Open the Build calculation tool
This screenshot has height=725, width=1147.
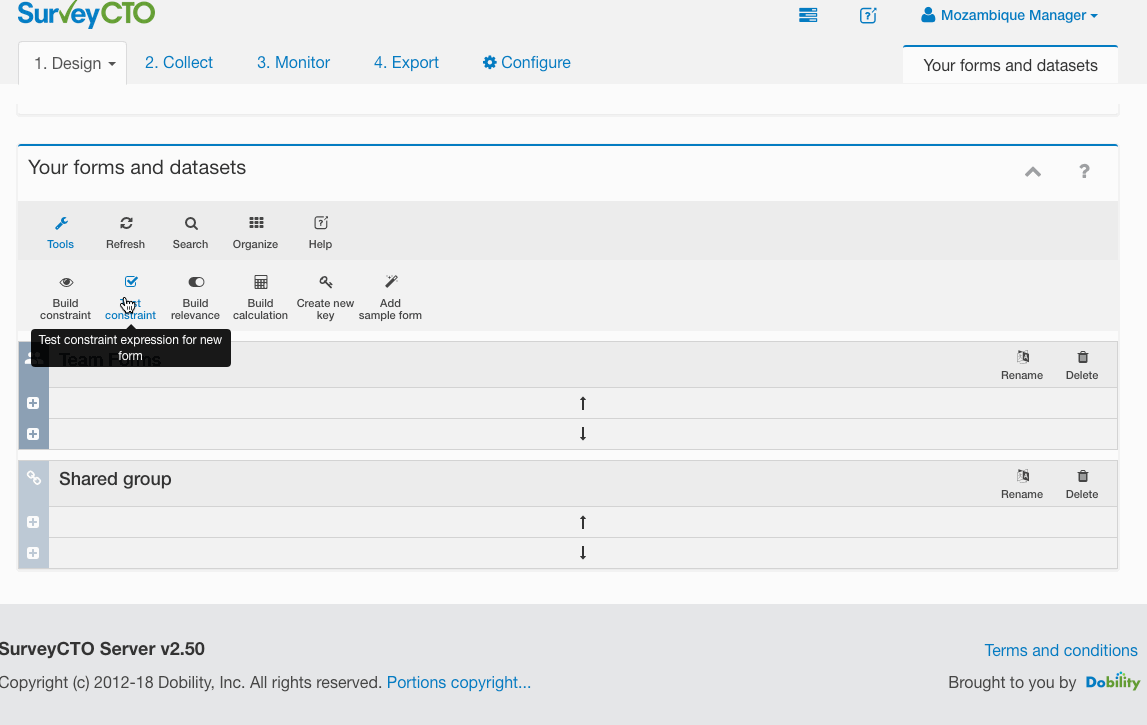[x=260, y=298]
